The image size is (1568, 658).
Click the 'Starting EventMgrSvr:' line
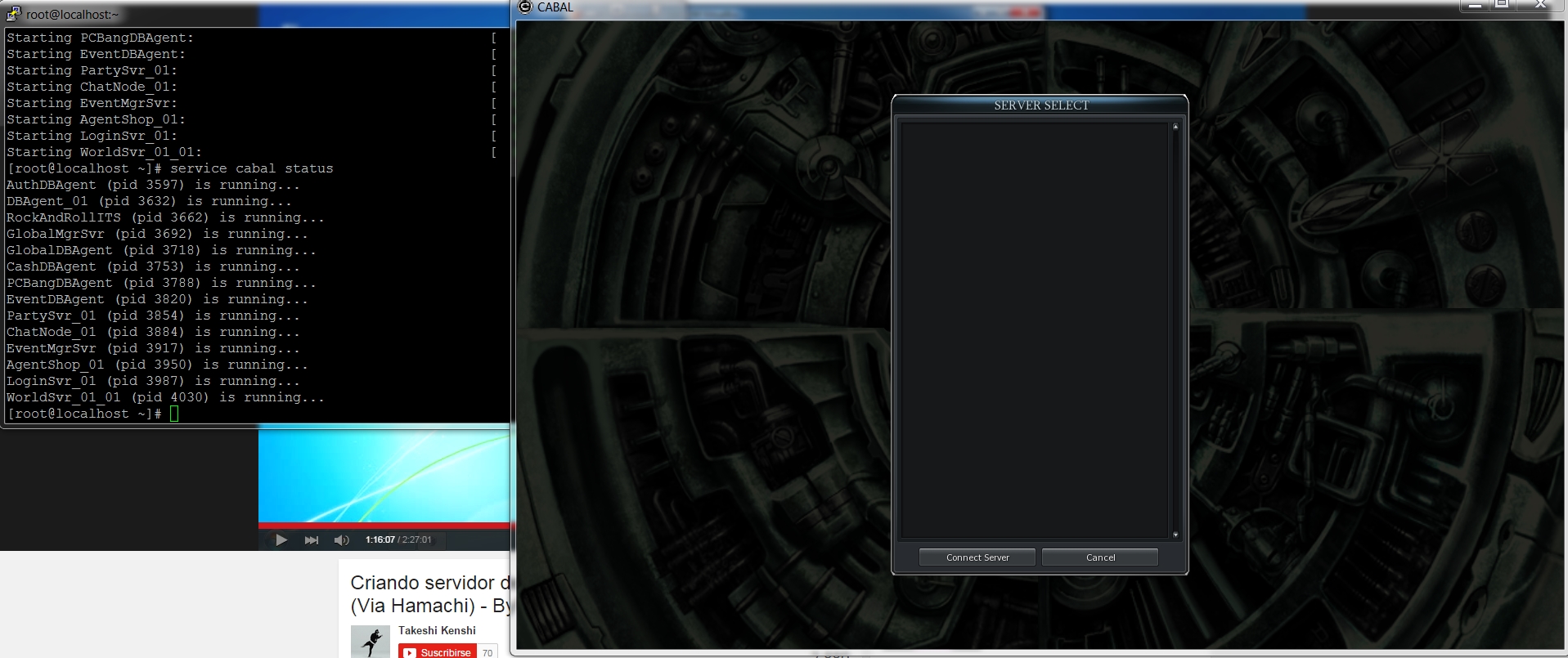coord(92,103)
